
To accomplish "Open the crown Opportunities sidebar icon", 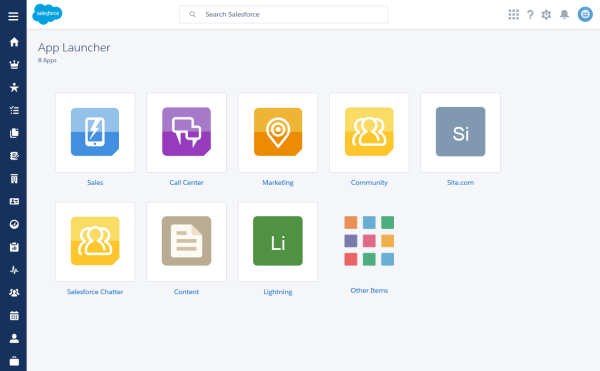I will [x=14, y=65].
